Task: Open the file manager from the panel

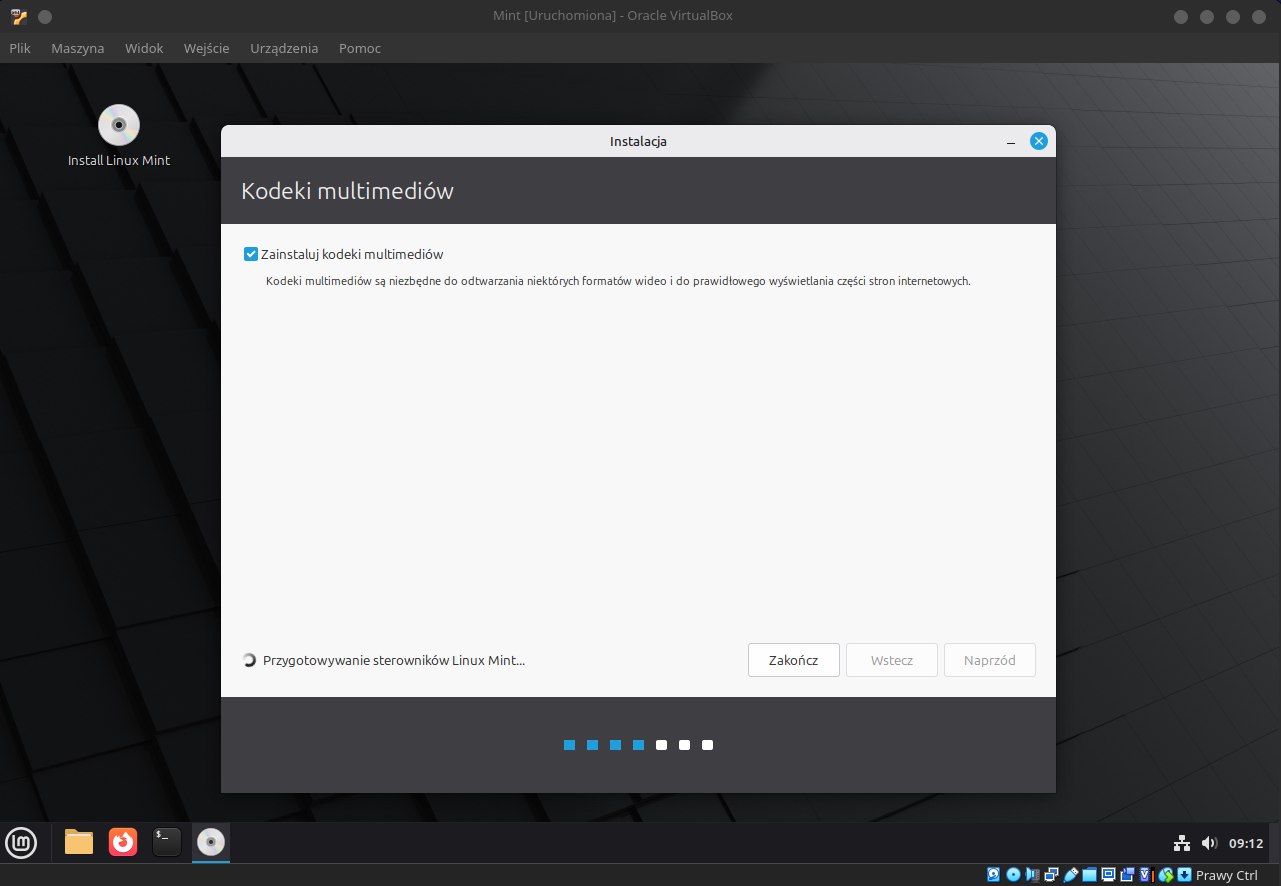Action: point(79,843)
